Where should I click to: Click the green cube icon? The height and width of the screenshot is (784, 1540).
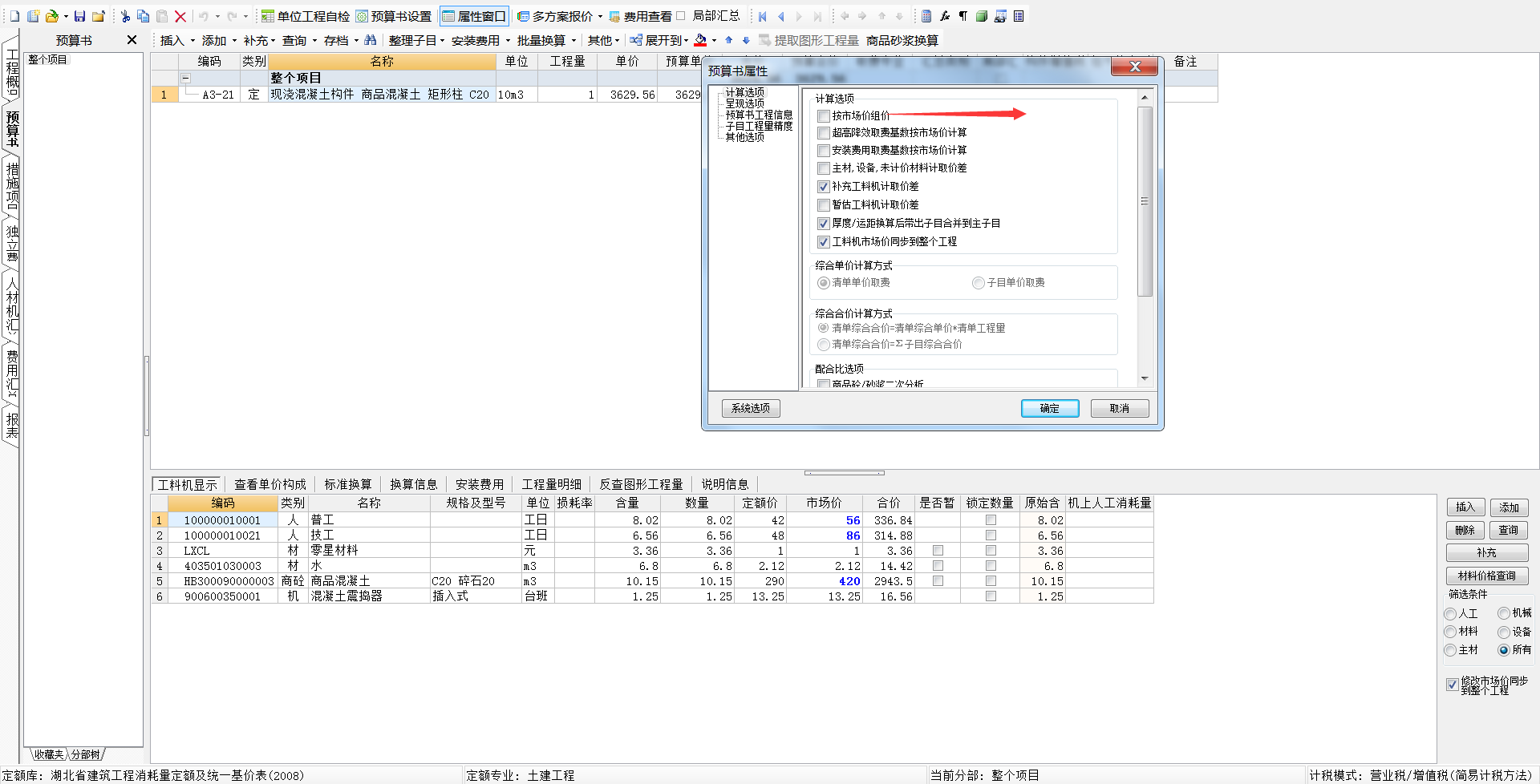[x=982, y=16]
